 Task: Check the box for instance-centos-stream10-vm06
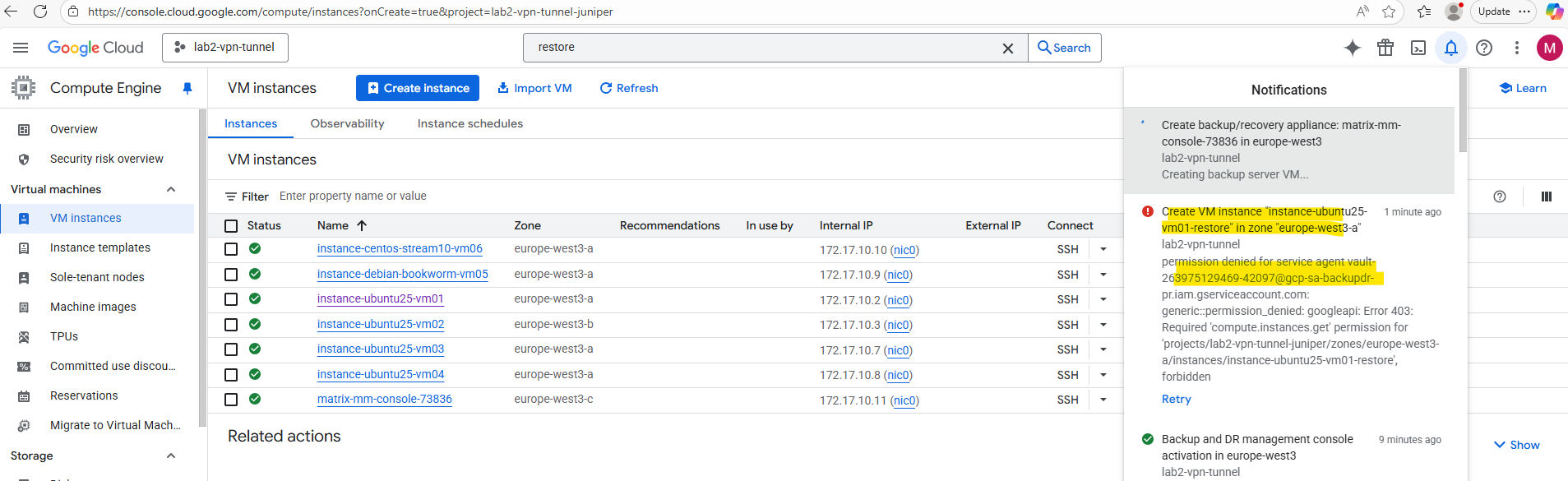231,249
